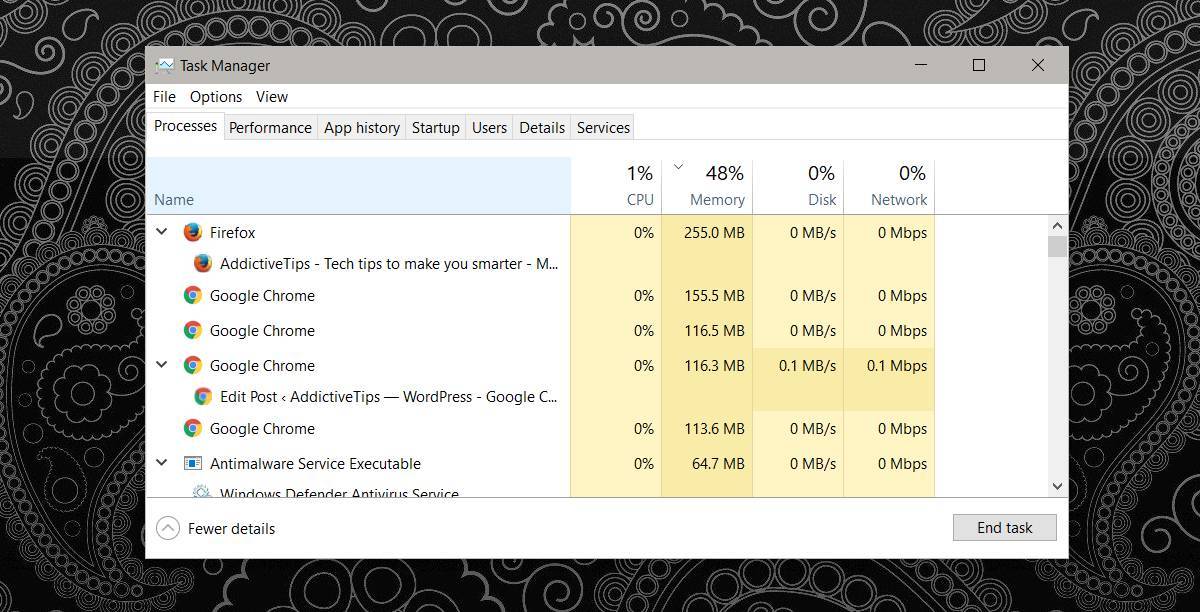Sort by the Network column header

889,186
